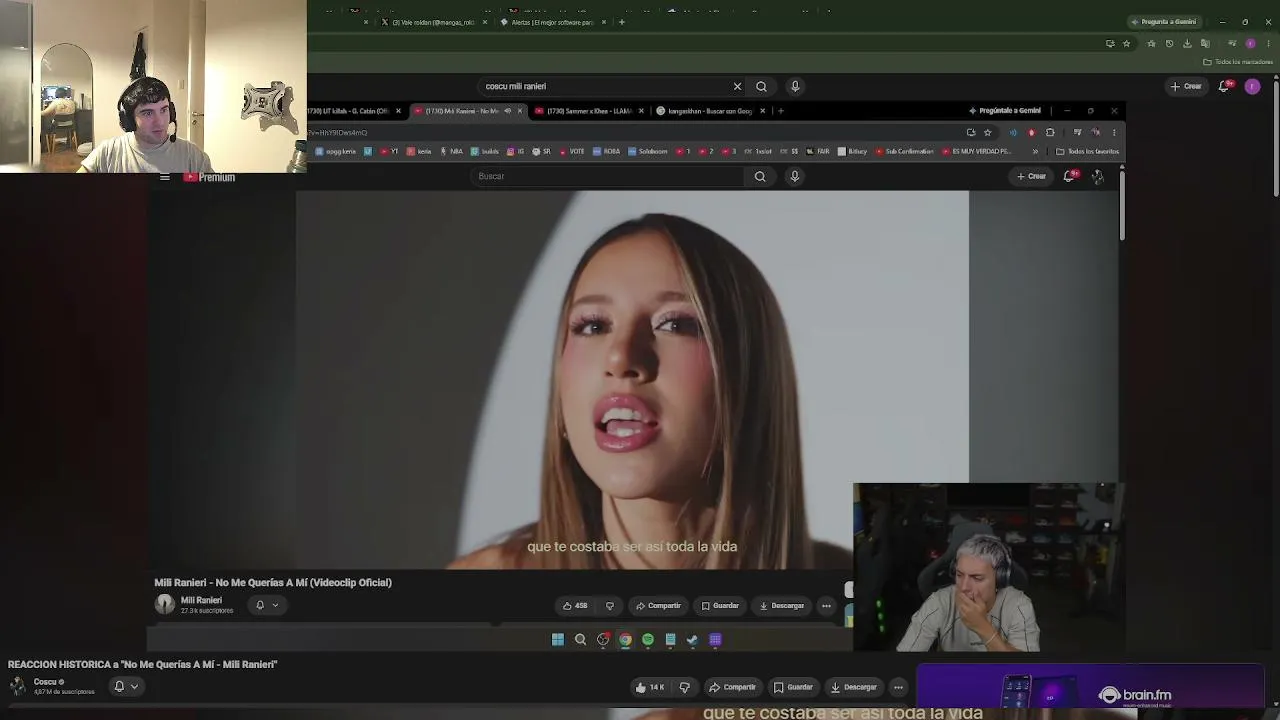
Task: Open more actions under Mili Ranieri video
Action: pyautogui.click(x=826, y=605)
